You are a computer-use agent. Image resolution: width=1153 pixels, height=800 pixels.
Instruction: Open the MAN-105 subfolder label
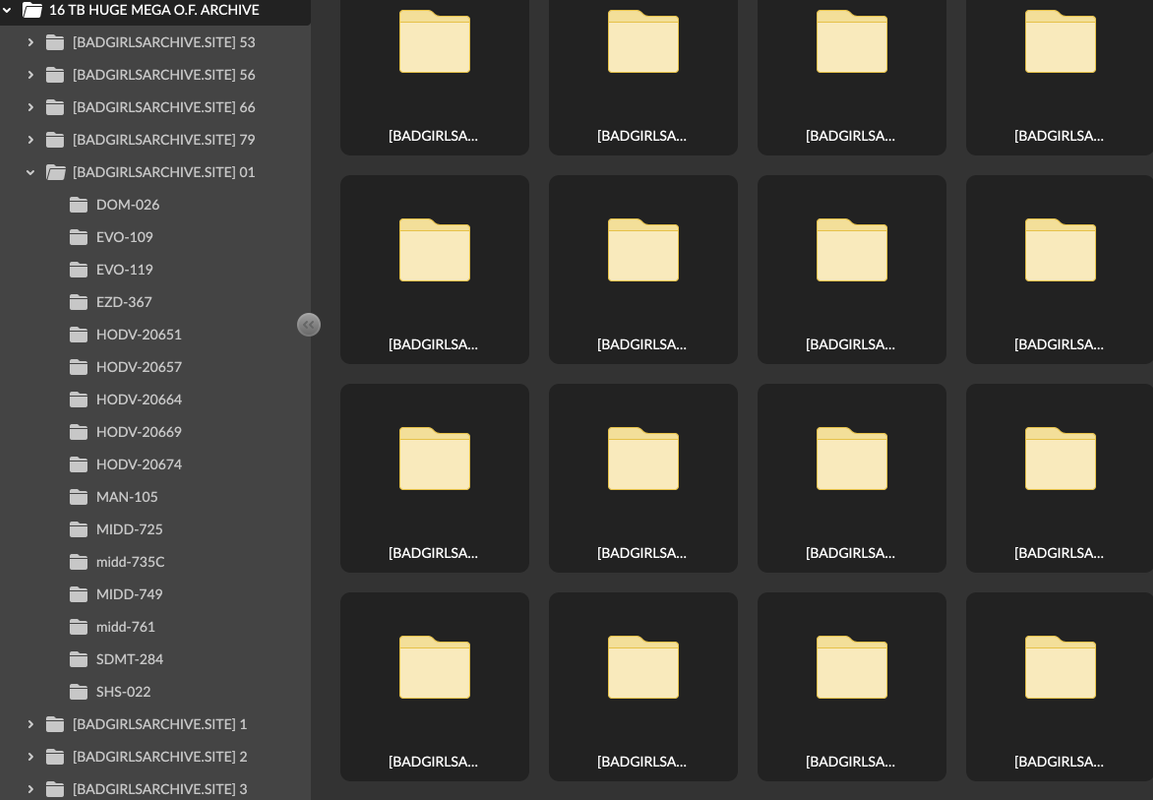[126, 497]
